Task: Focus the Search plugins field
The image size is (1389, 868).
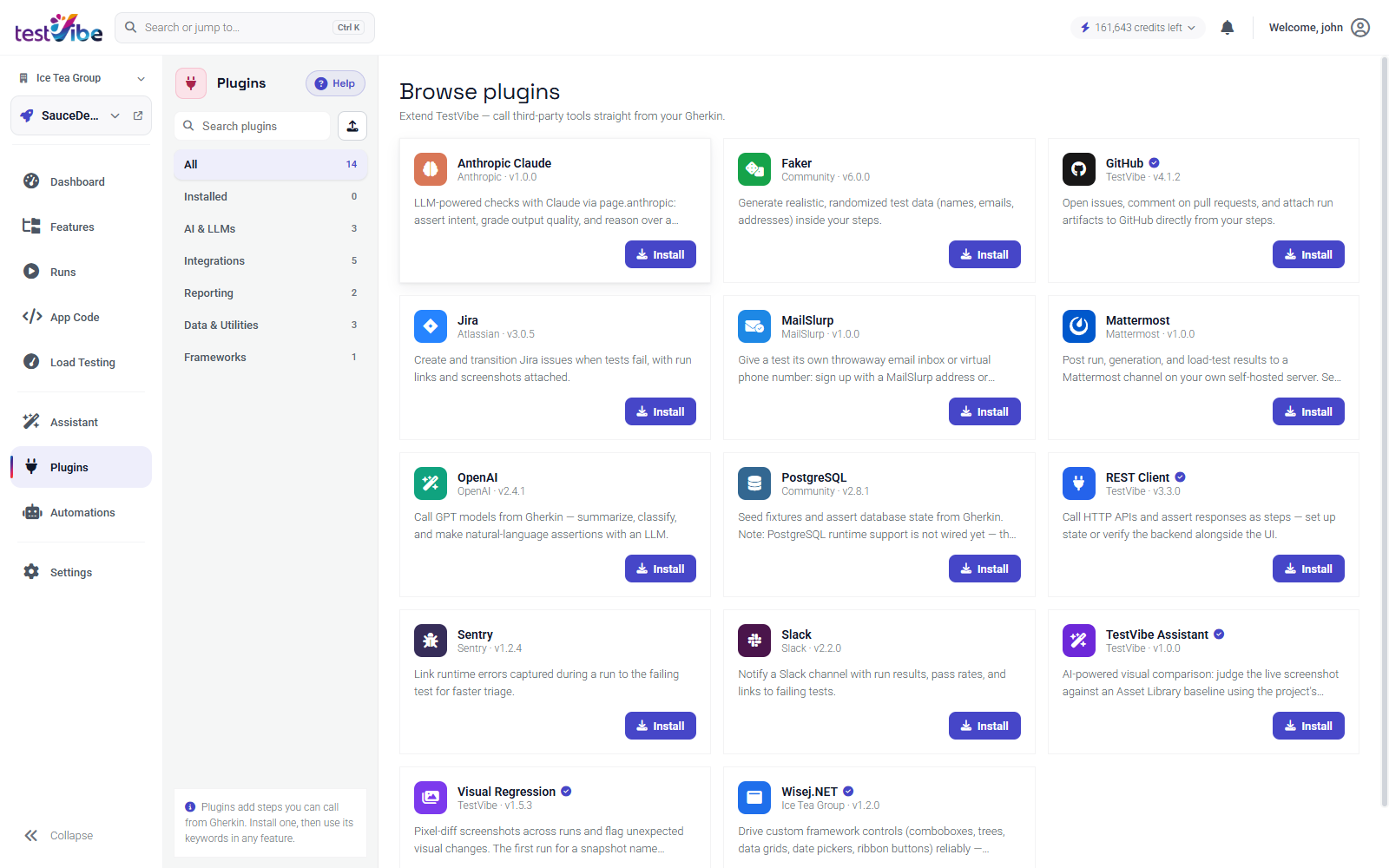Action: (253, 126)
